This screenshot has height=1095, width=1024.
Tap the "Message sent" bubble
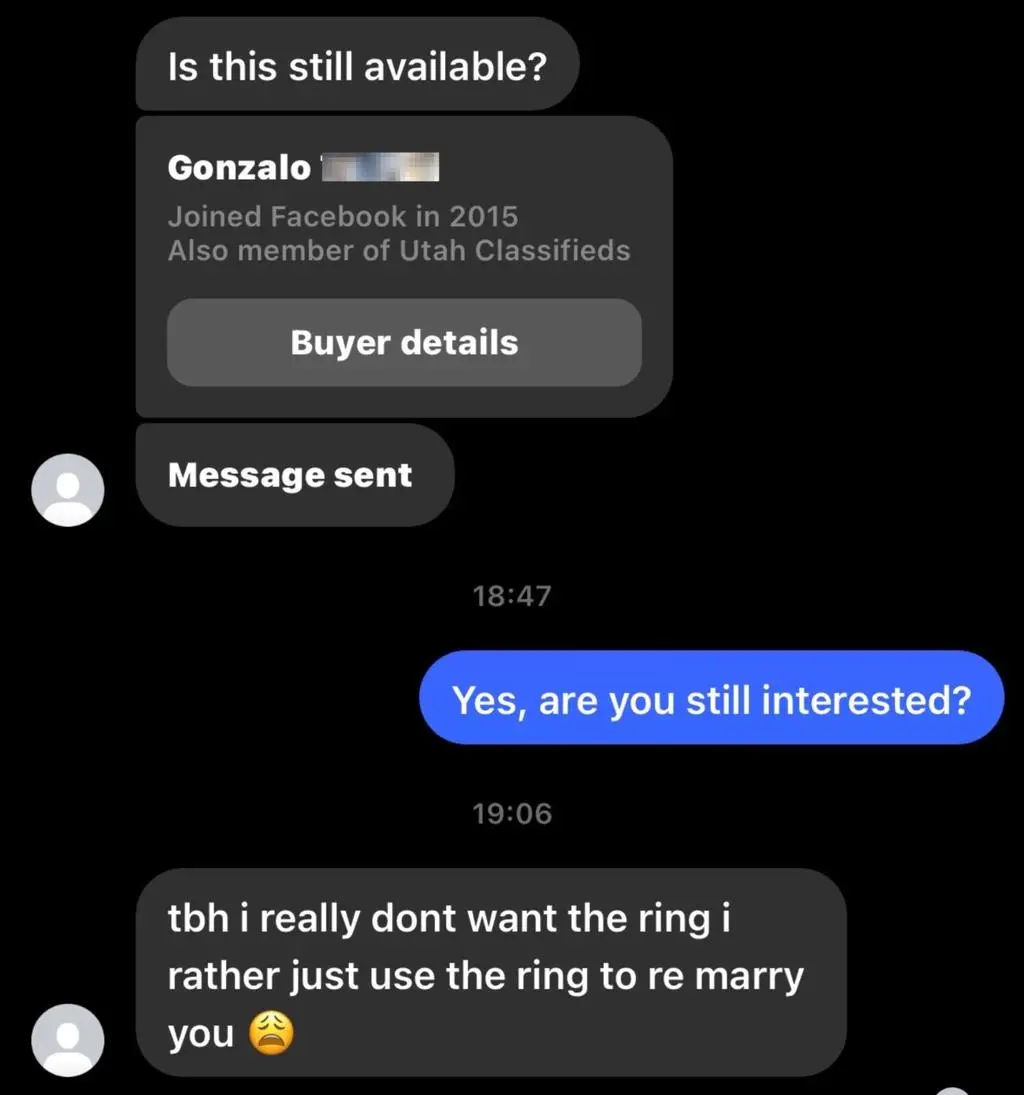pos(290,475)
